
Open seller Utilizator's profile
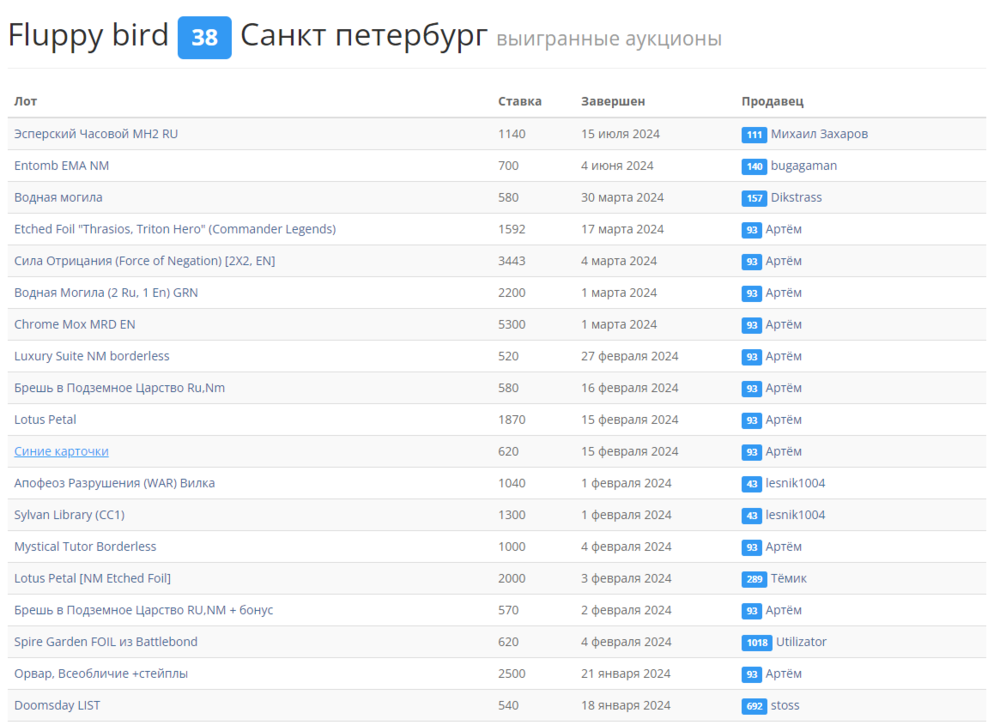pyautogui.click(x=801, y=642)
